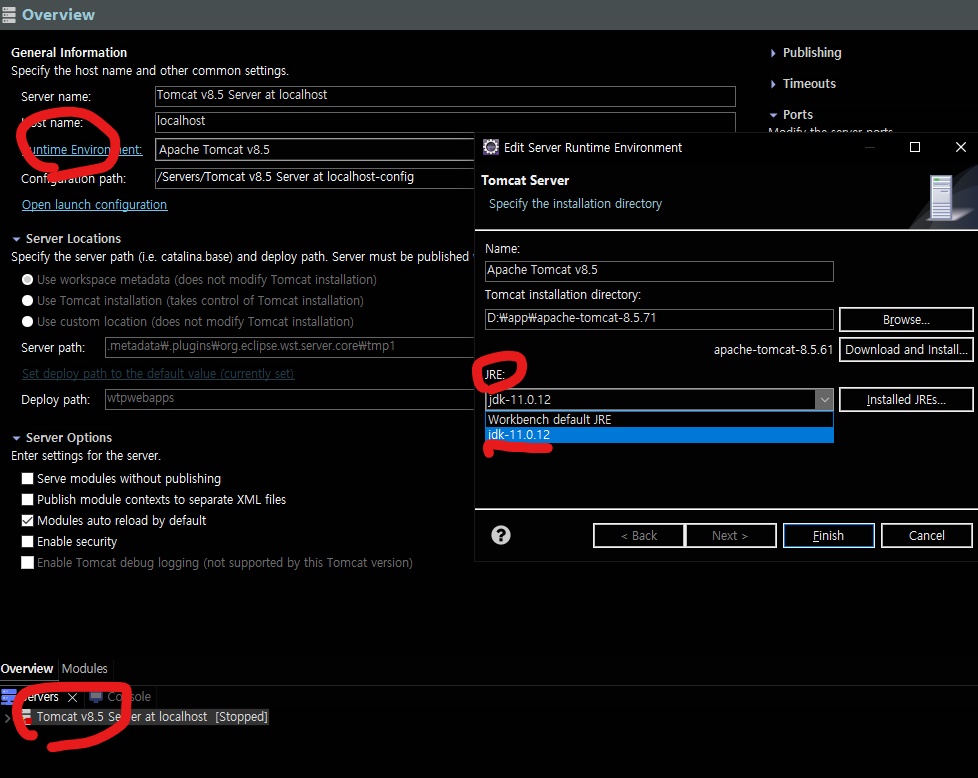The image size is (978, 778).
Task: Click the Tomcat installation directory field
Action: [659, 319]
